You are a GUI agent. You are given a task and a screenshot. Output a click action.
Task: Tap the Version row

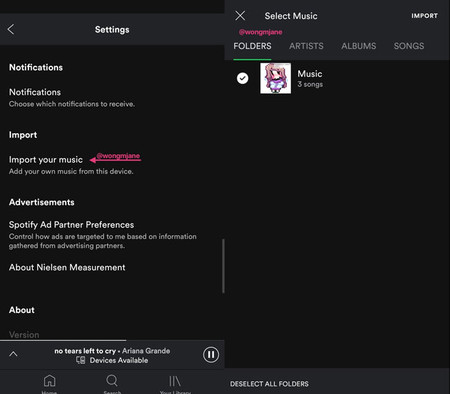pyautogui.click(x=24, y=335)
